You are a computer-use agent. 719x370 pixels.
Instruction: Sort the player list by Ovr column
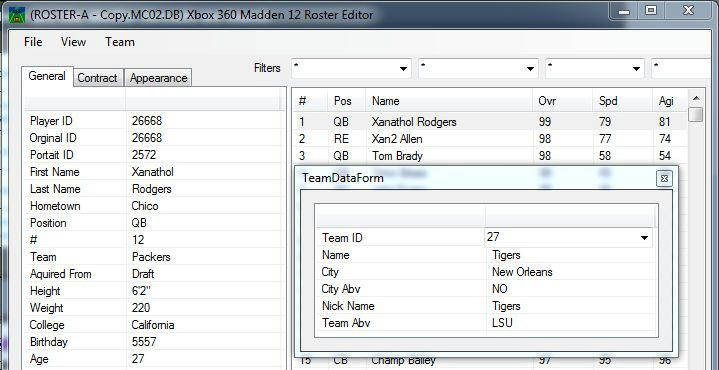[563, 101]
